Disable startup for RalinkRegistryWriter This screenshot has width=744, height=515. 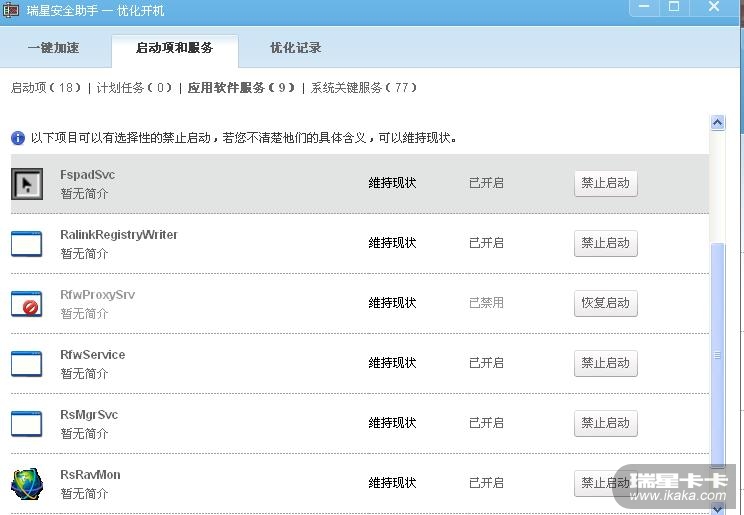point(605,243)
